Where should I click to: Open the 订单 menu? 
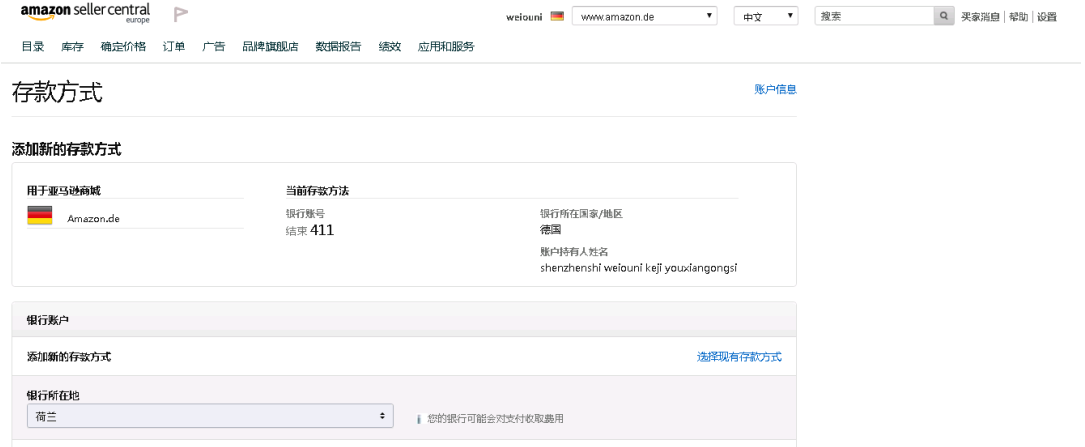tap(174, 46)
